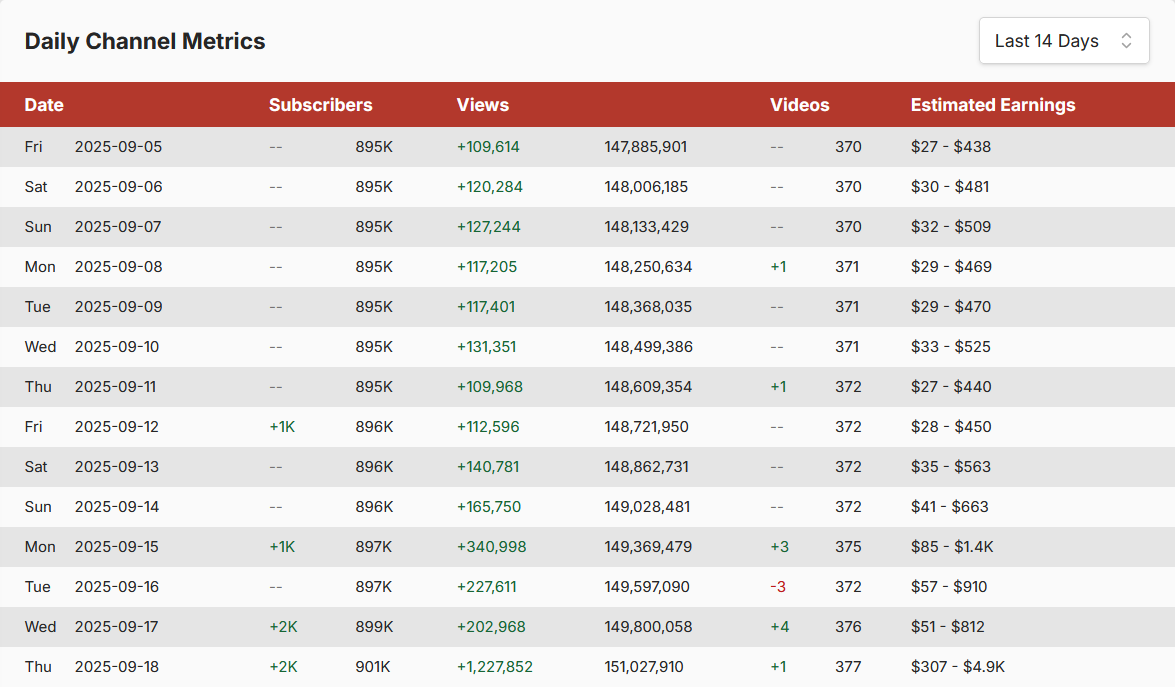Image resolution: width=1175 pixels, height=687 pixels.
Task: Click total views 147,885,901
Action: 646,147
